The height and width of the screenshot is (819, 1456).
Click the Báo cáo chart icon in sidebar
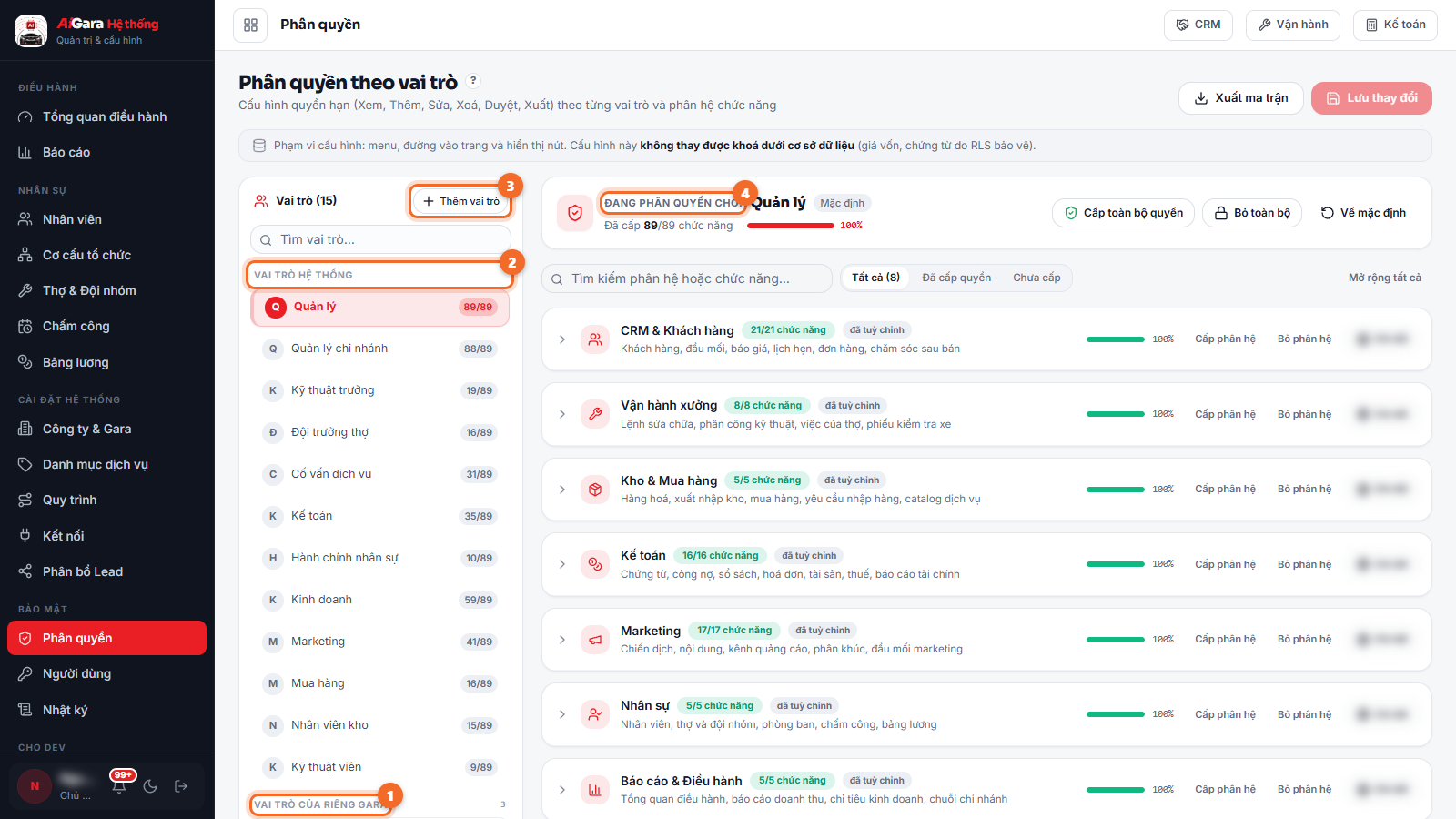click(x=25, y=152)
